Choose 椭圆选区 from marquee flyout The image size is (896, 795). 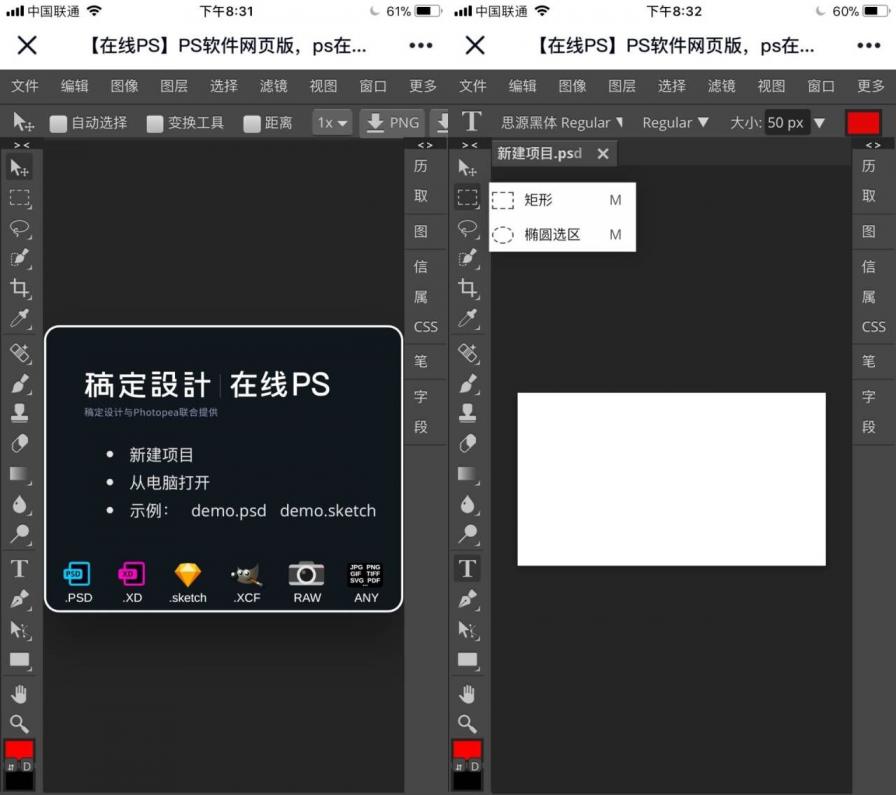tap(562, 234)
